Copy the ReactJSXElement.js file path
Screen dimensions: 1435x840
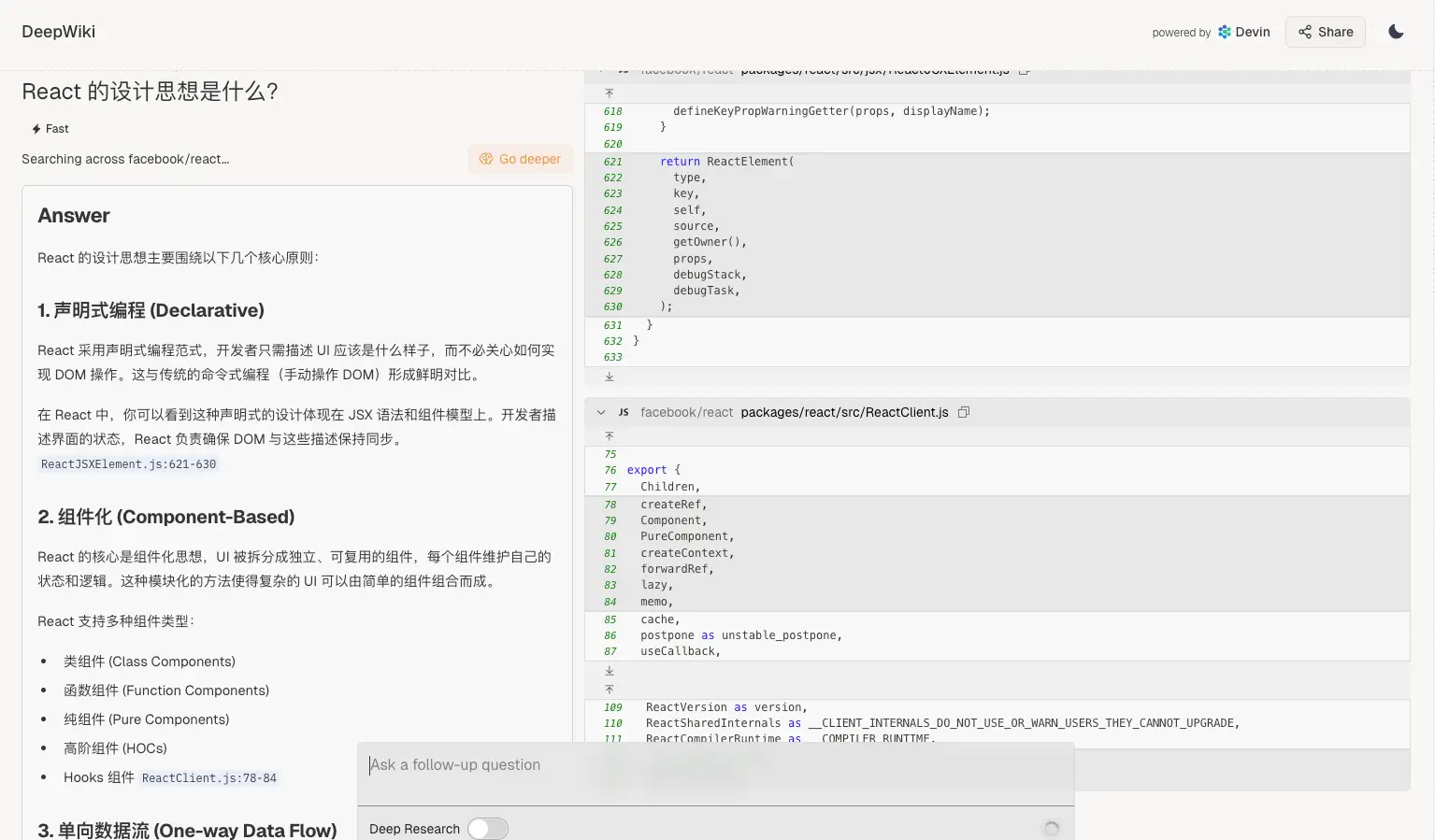[1025, 70]
